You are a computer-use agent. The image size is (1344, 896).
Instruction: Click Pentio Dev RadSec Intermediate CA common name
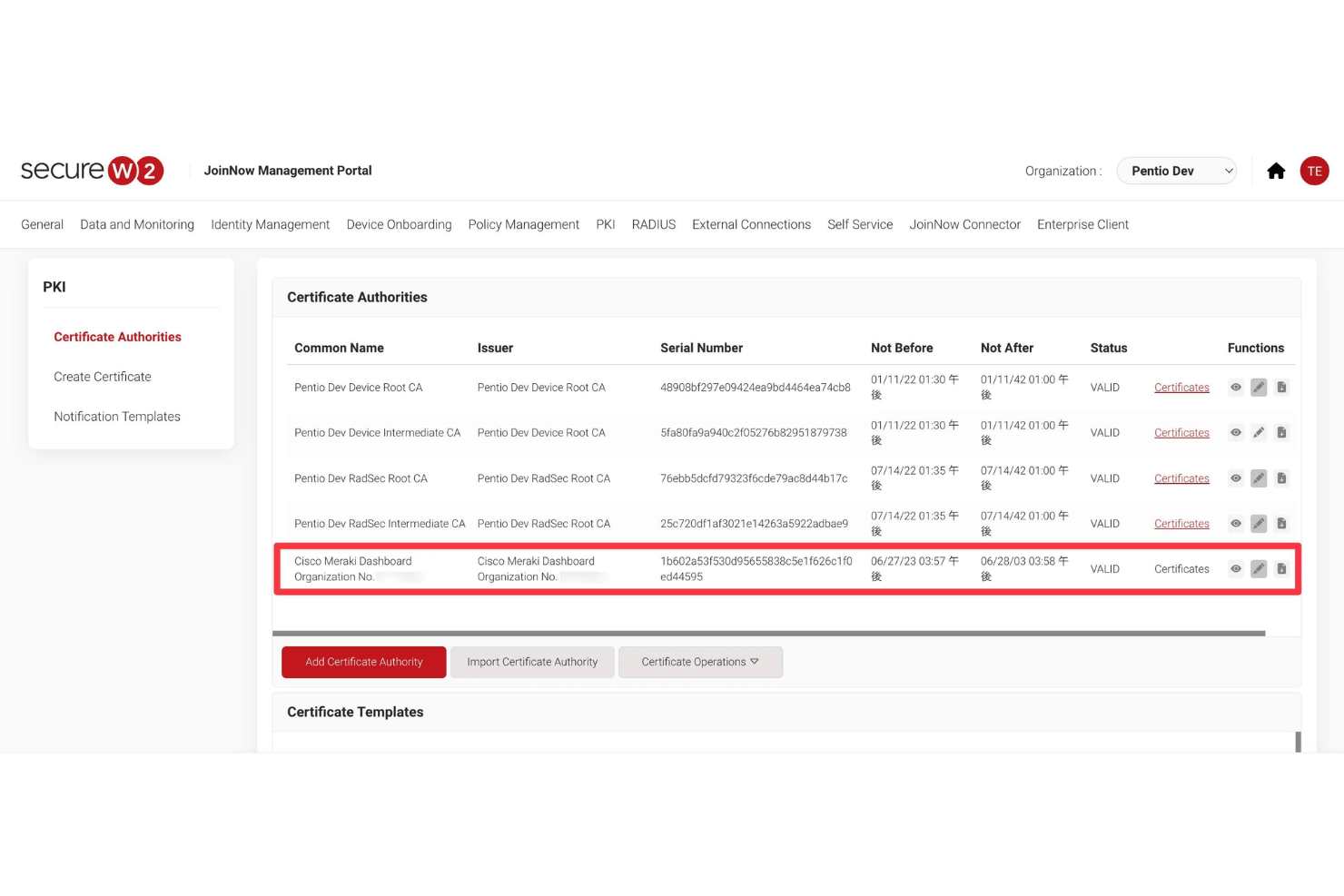click(x=380, y=524)
